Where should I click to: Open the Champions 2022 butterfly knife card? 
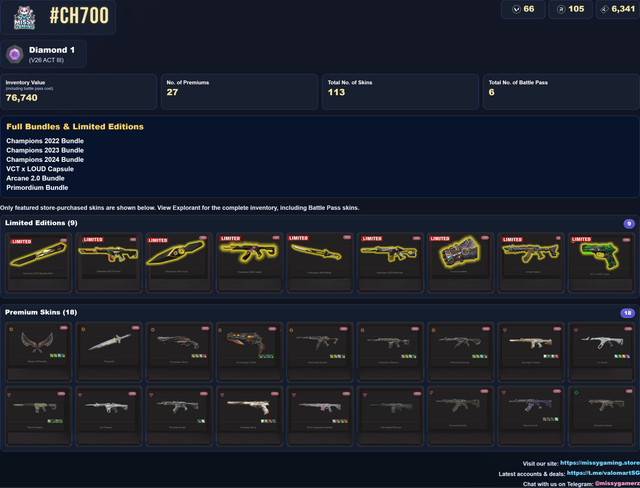[38, 262]
